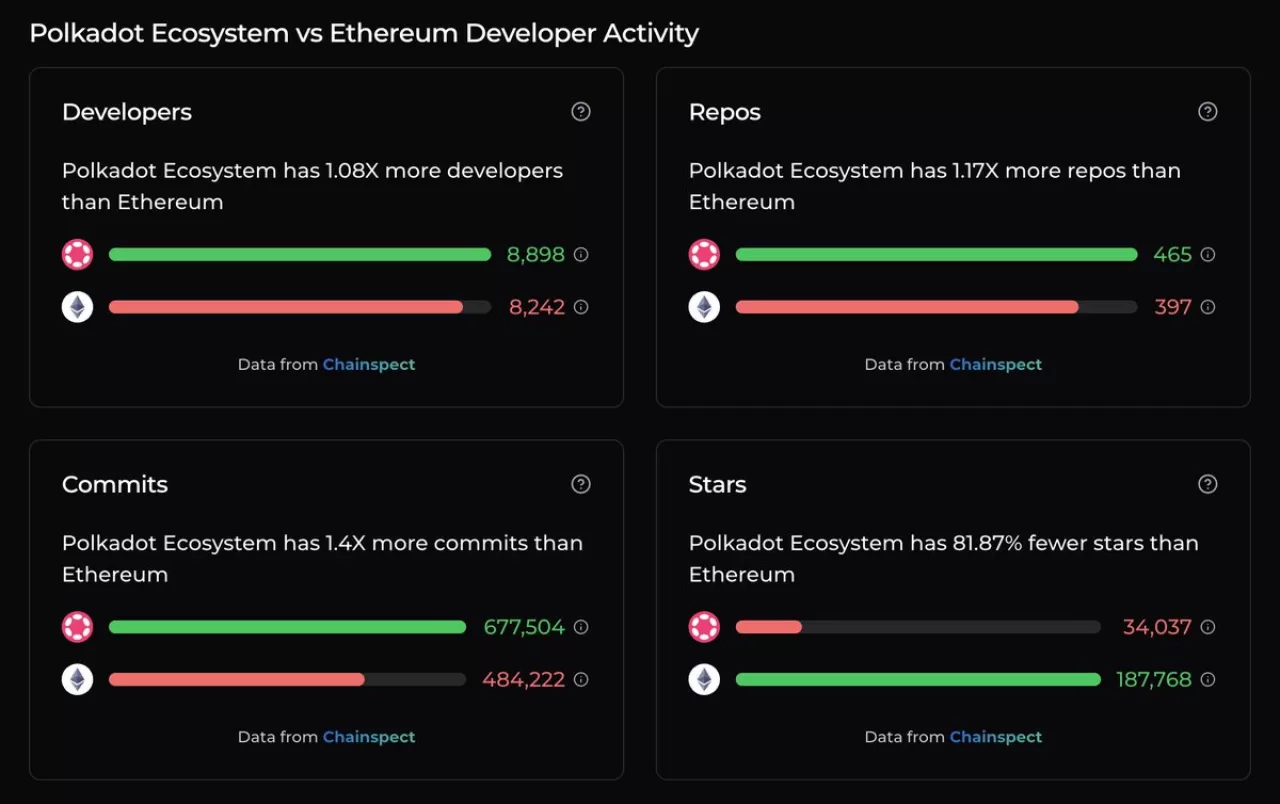Click the help icon in Stars card
This screenshot has height=804, width=1280.
coord(1207,484)
